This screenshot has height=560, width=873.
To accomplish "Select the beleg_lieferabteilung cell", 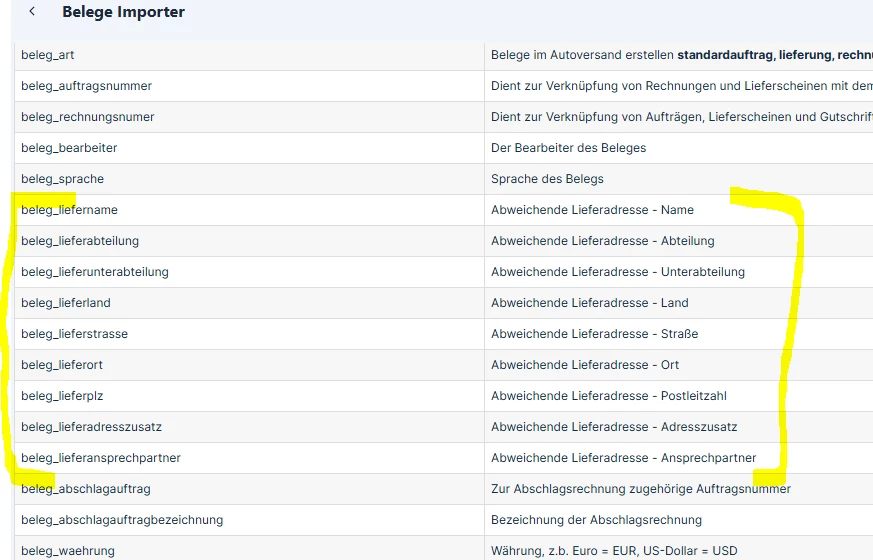I will tap(249, 241).
